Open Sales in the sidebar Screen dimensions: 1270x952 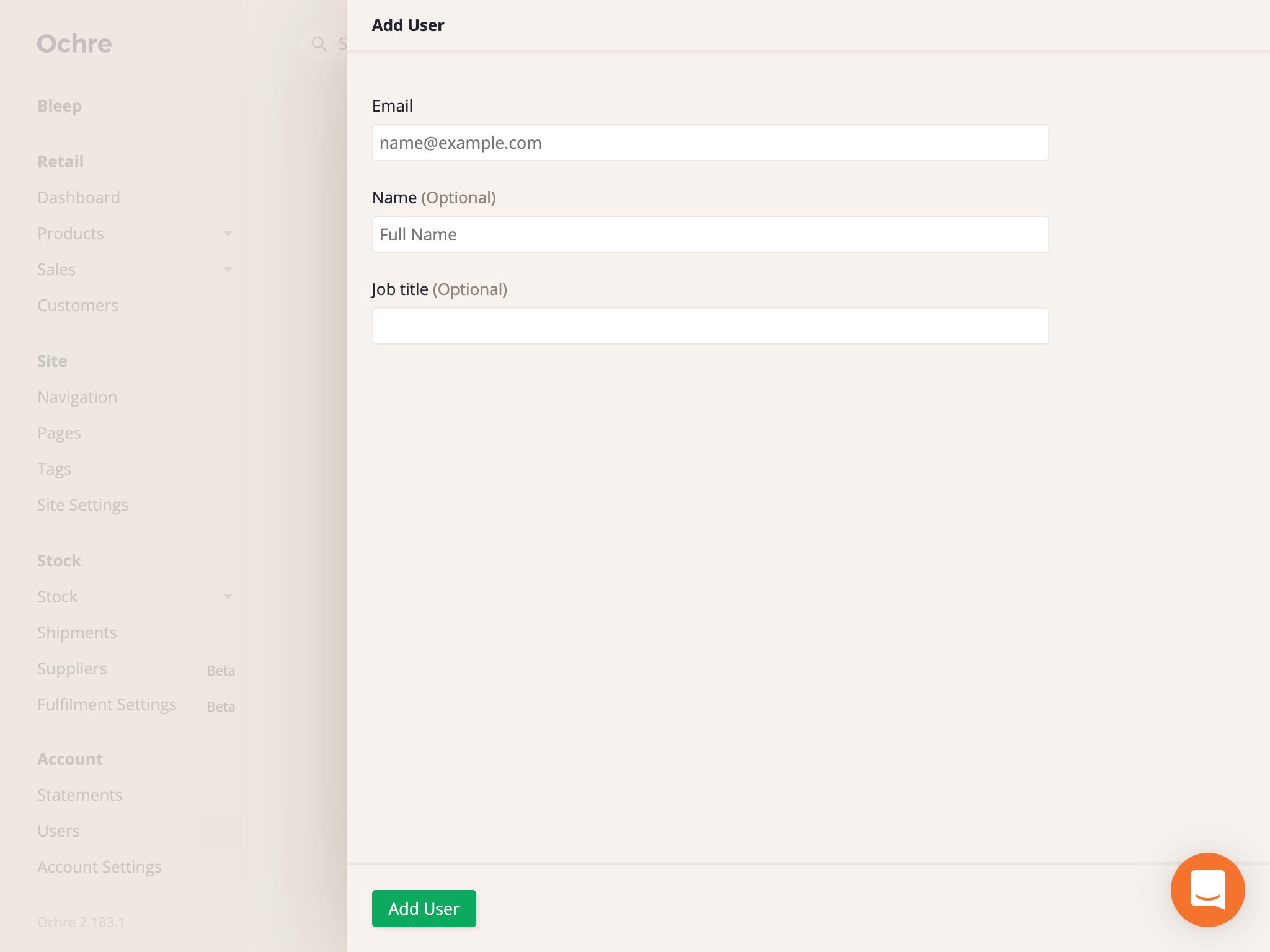point(56,270)
